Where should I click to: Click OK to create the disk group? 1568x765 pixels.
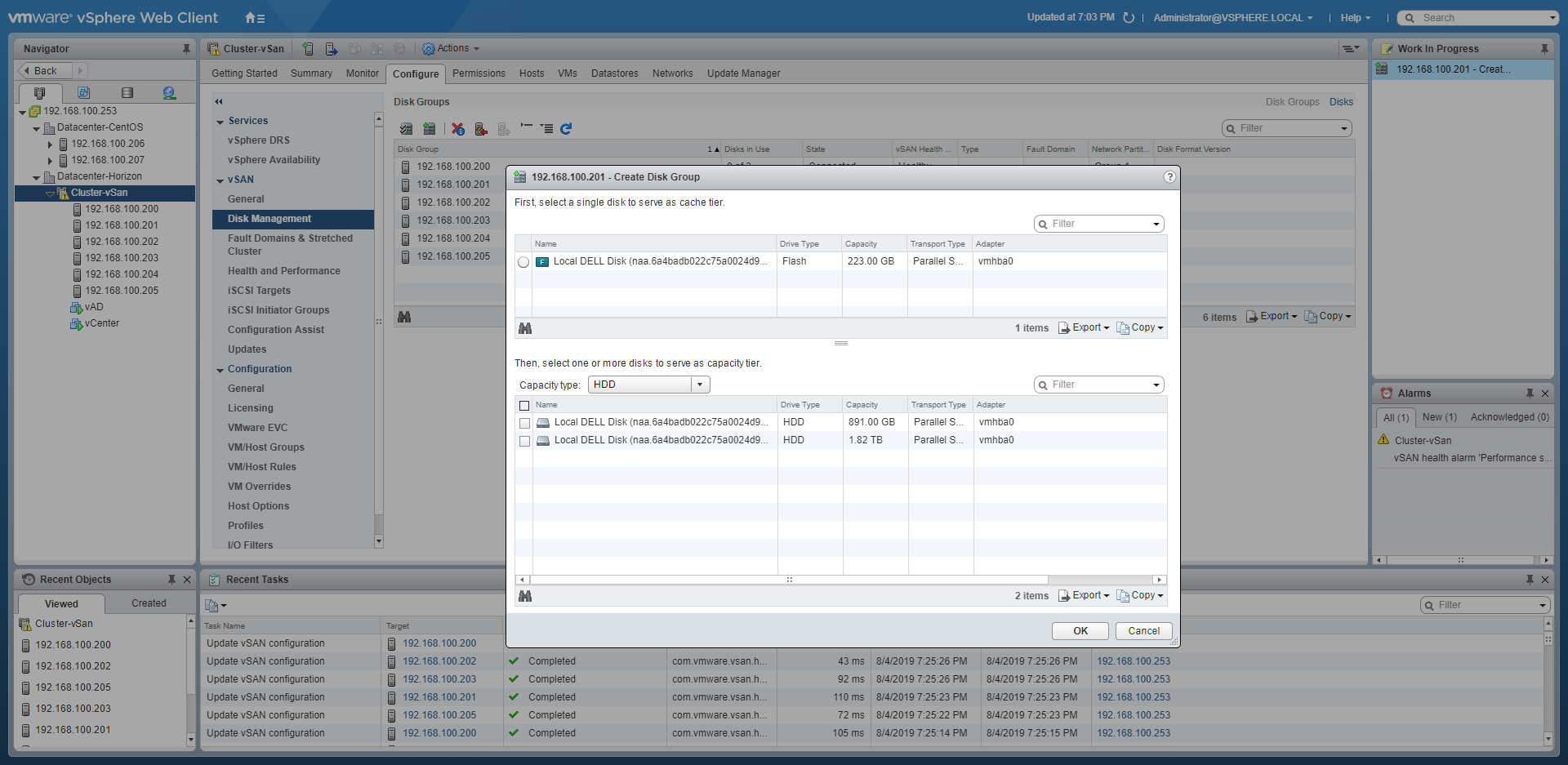point(1080,631)
